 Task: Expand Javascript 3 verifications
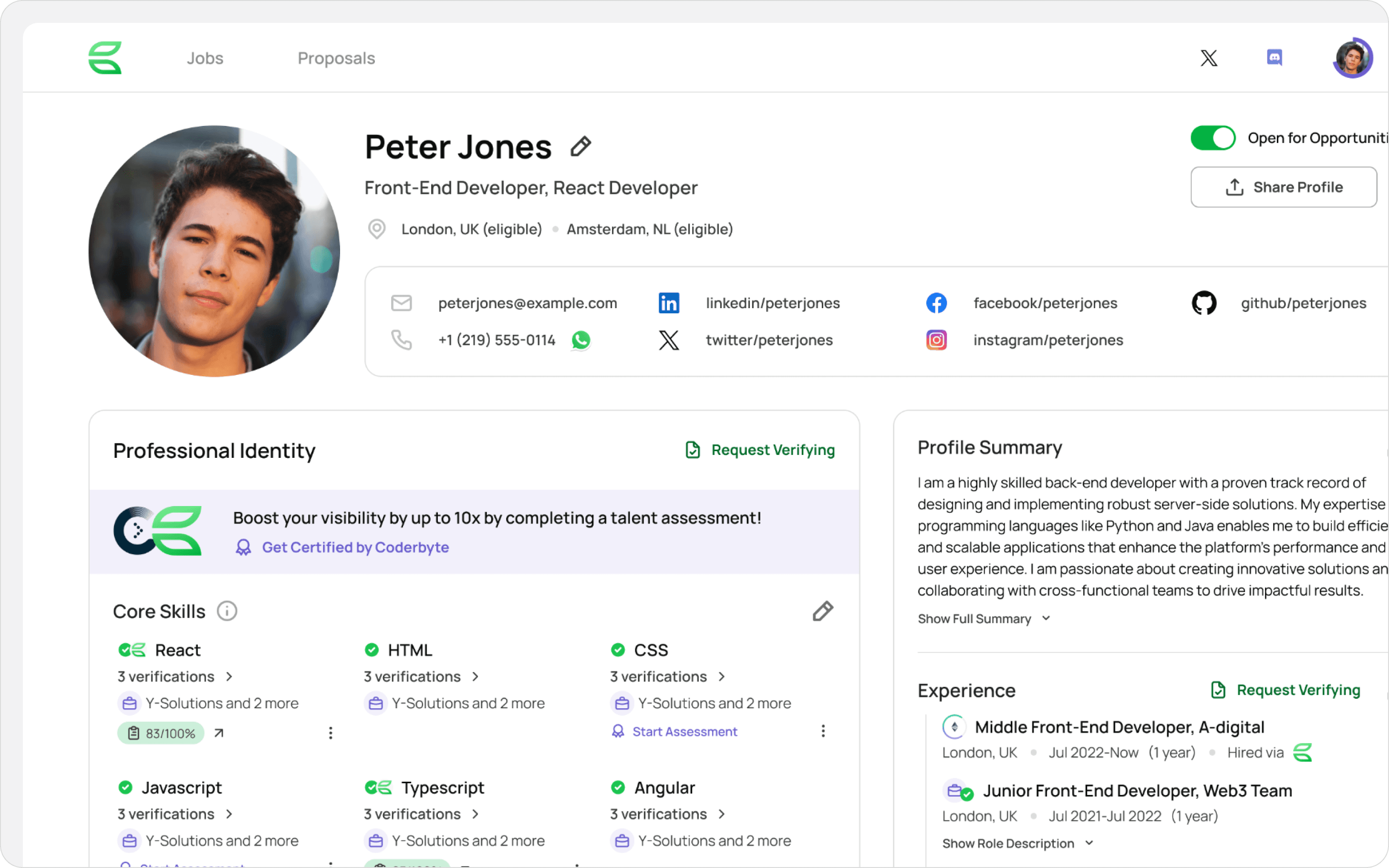click(x=175, y=814)
